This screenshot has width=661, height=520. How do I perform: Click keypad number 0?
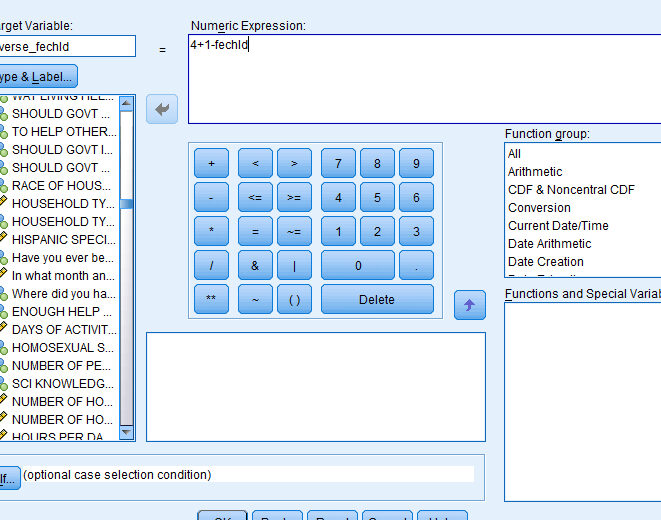point(358,265)
